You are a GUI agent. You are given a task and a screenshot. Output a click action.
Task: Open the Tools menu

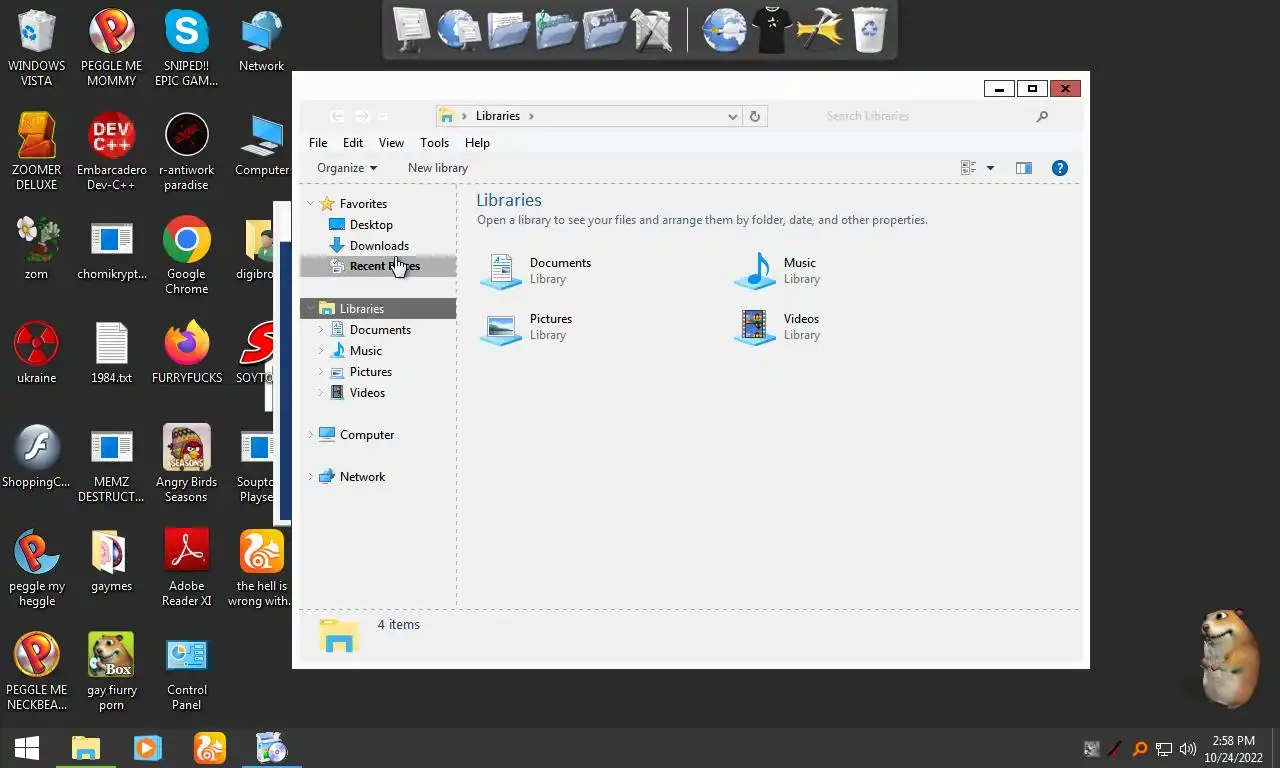pos(434,143)
